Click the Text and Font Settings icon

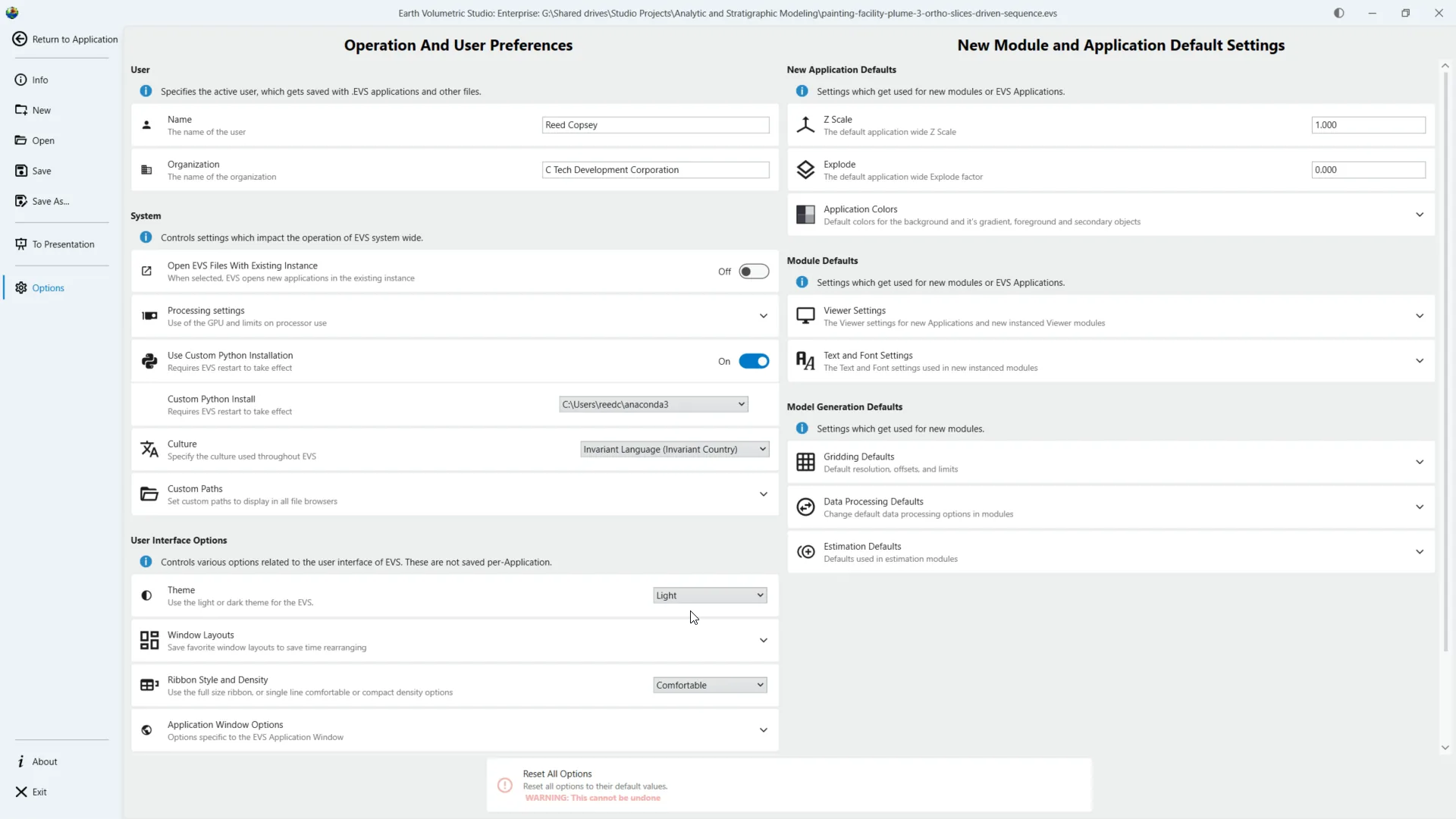pyautogui.click(x=805, y=361)
